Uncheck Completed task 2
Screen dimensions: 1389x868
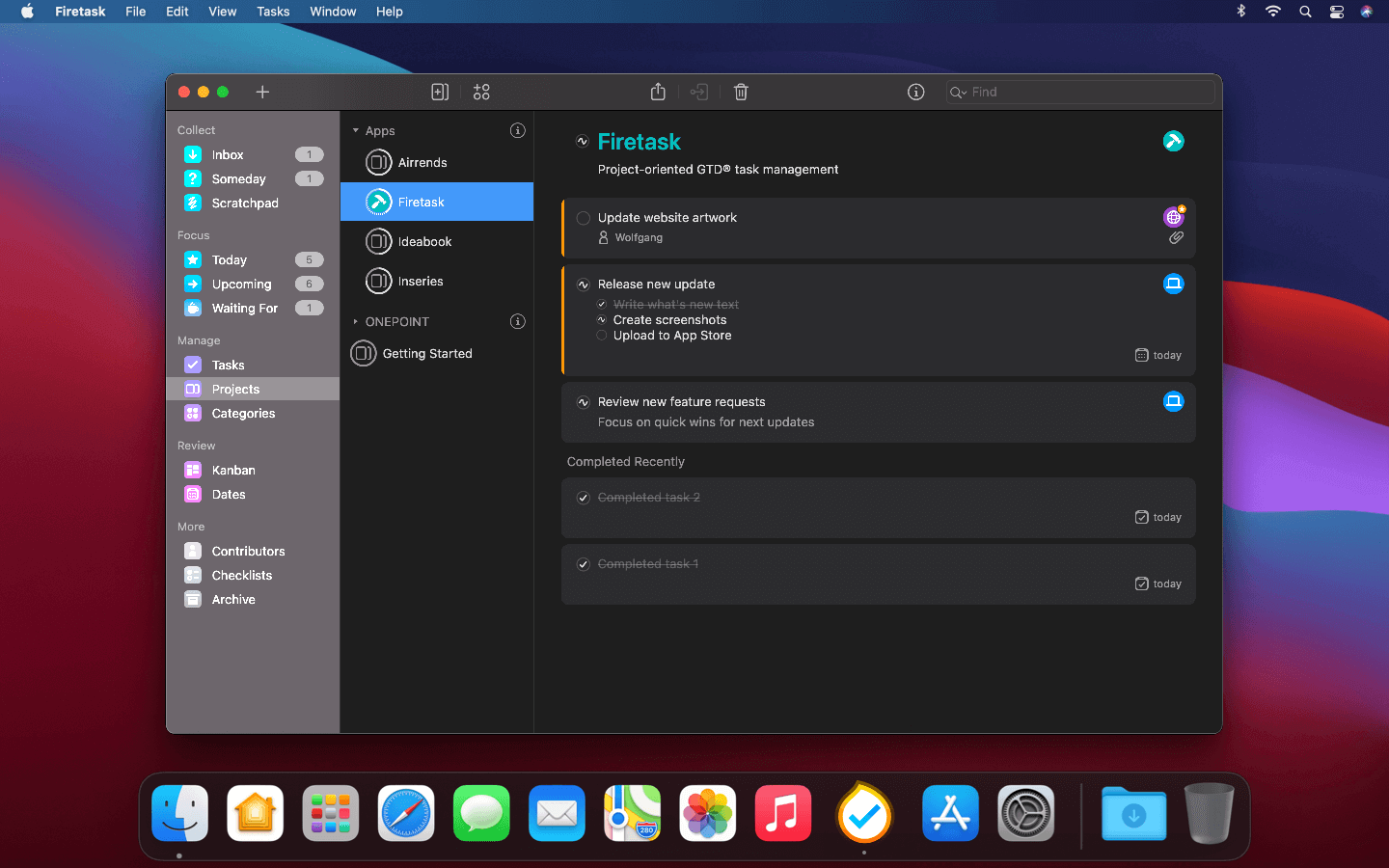point(584,498)
